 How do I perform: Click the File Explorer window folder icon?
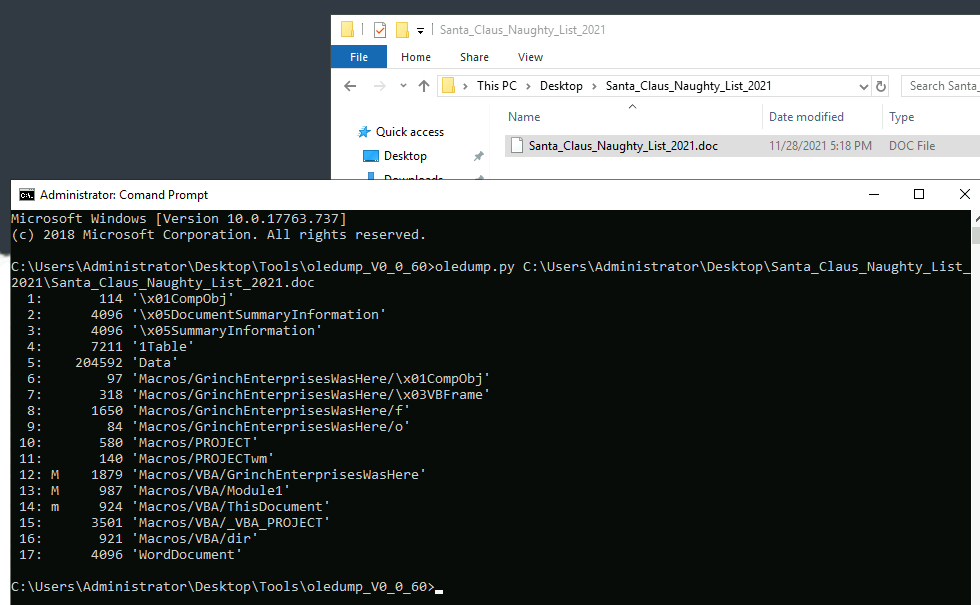click(x=348, y=29)
